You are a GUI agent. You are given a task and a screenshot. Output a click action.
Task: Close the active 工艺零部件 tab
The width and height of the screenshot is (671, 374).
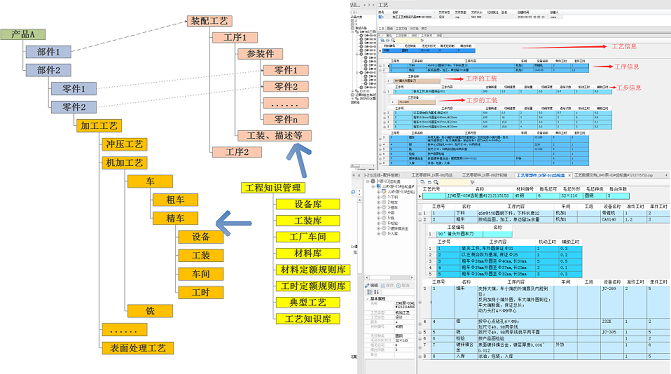point(570,175)
